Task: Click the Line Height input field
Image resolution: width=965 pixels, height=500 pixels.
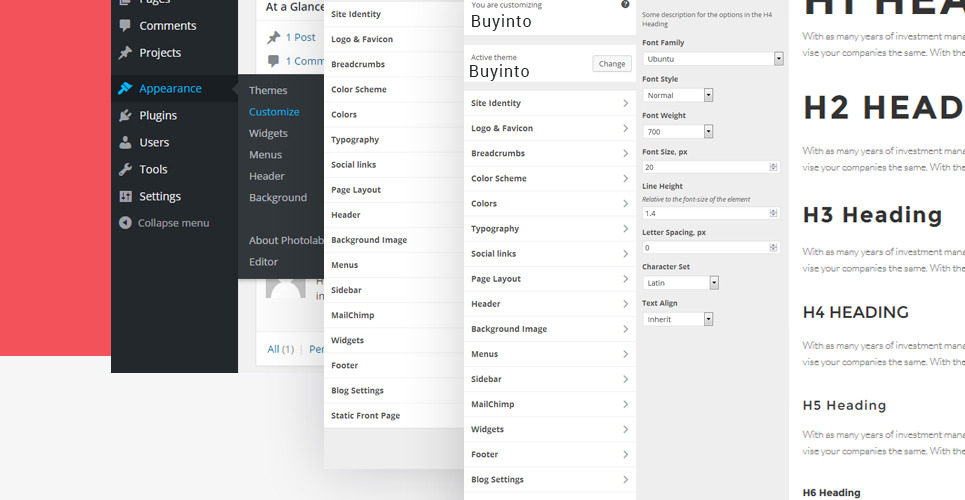Action: pos(705,213)
